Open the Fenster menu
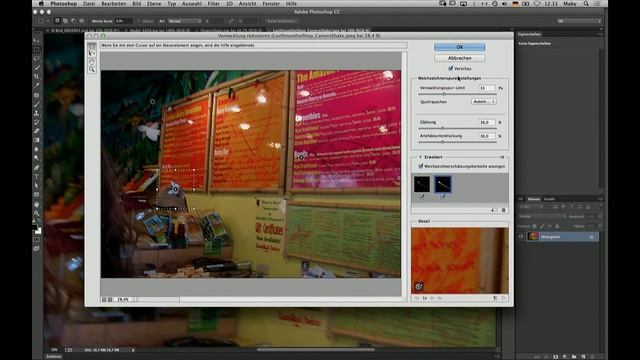The image size is (640, 360). (x=271, y=4)
